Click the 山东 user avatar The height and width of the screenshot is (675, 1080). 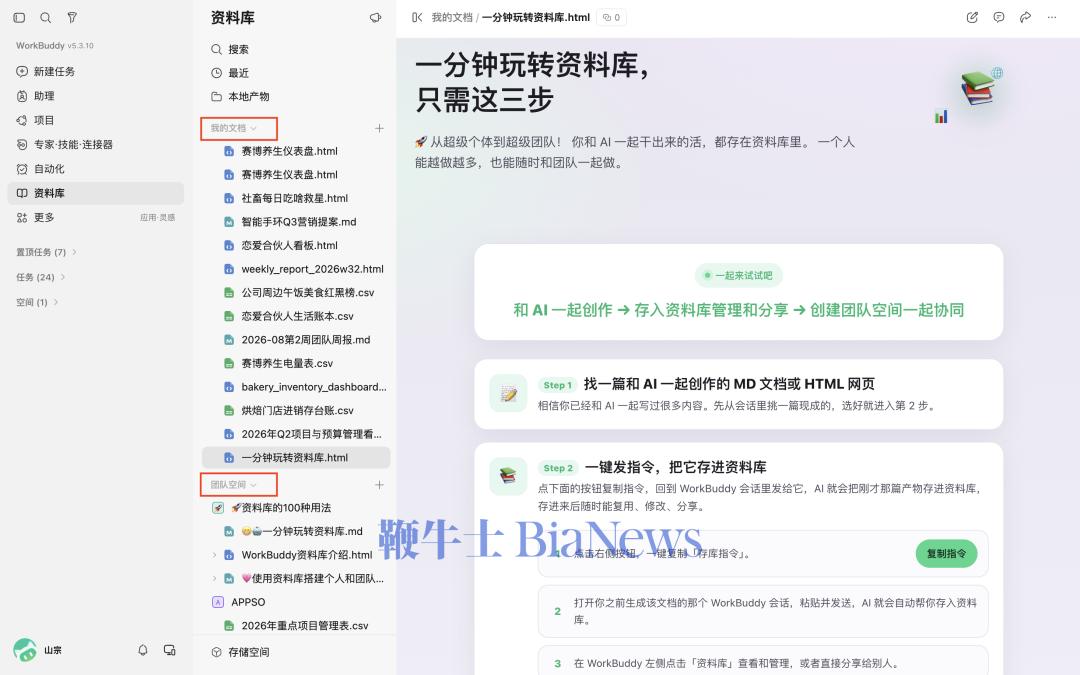click(25, 650)
